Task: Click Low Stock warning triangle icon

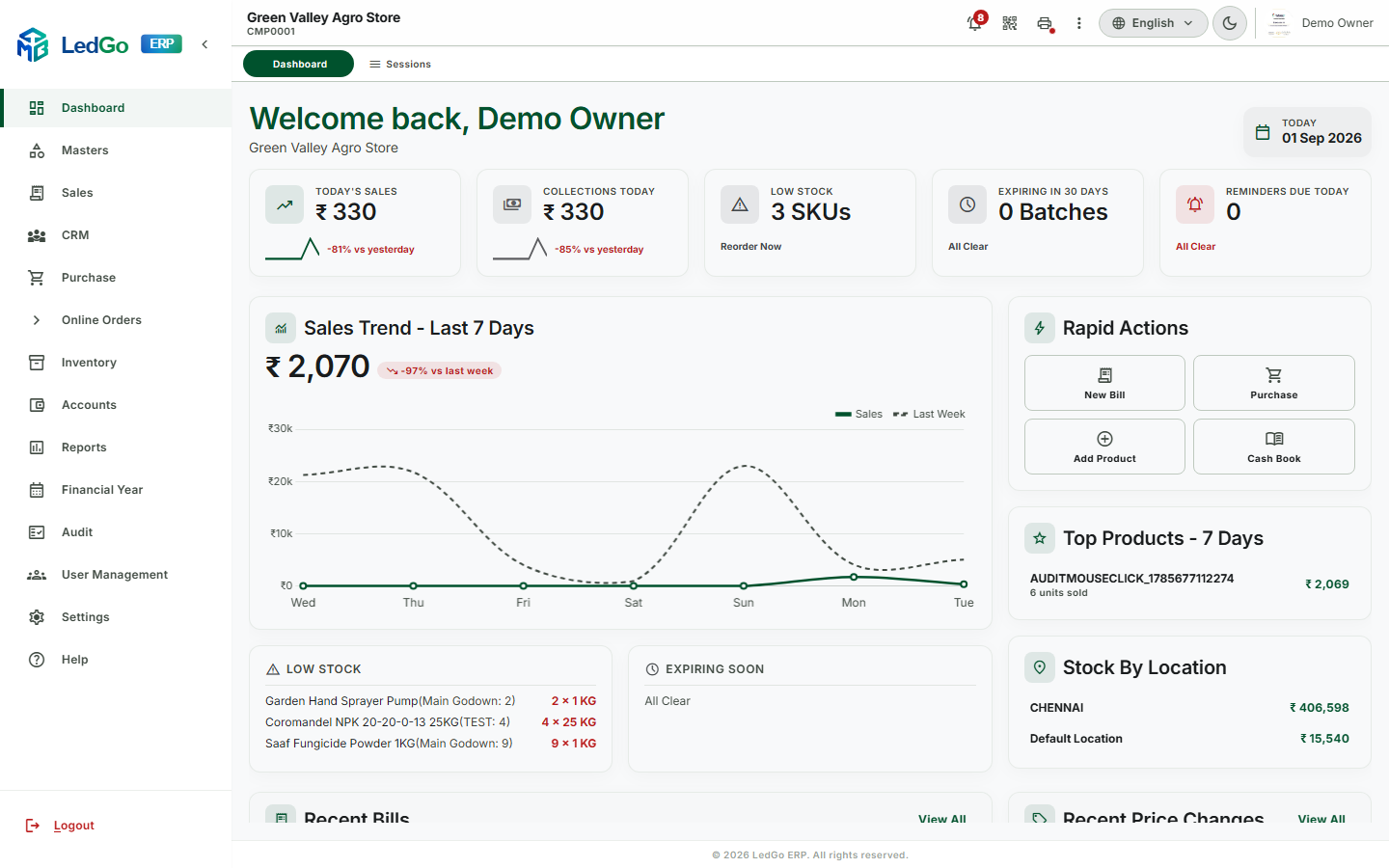Action: [x=740, y=204]
